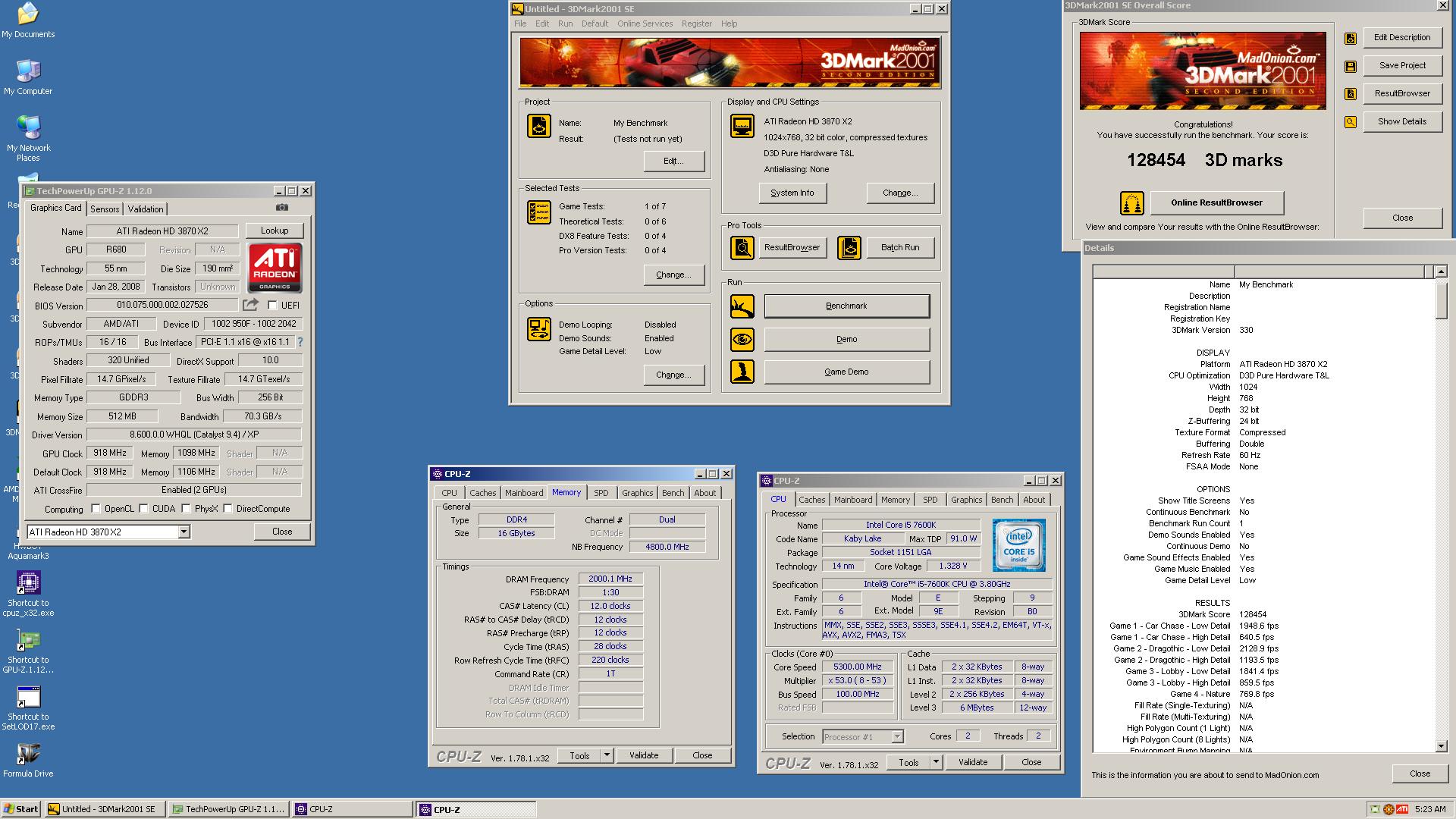The width and height of the screenshot is (1456, 819).
Task: Click Show Details button
Action: point(1403,121)
